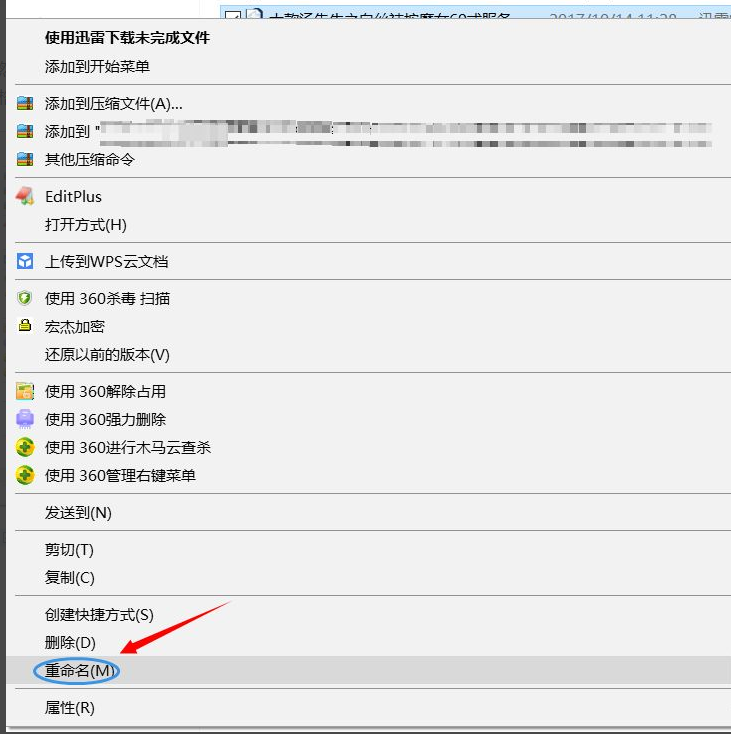This screenshot has width=731, height=734.
Task: Click the 360 antivirus shield icon
Action: [x=25, y=298]
